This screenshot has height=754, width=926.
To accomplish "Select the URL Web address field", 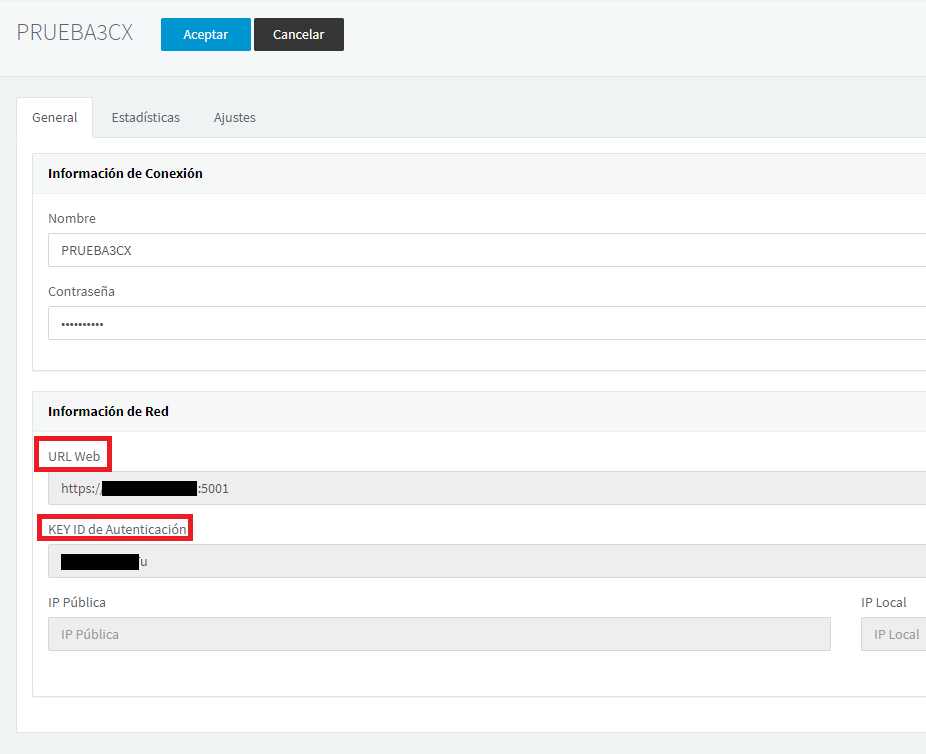I will [x=487, y=488].
